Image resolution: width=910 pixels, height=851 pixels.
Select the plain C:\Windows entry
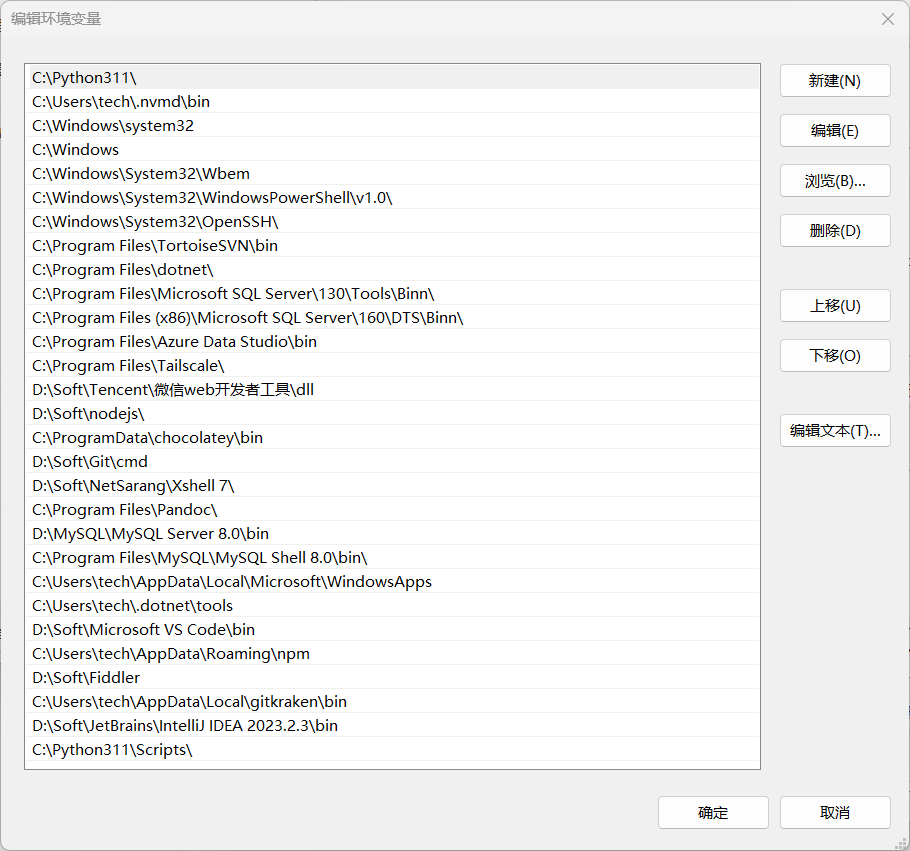tap(392, 149)
